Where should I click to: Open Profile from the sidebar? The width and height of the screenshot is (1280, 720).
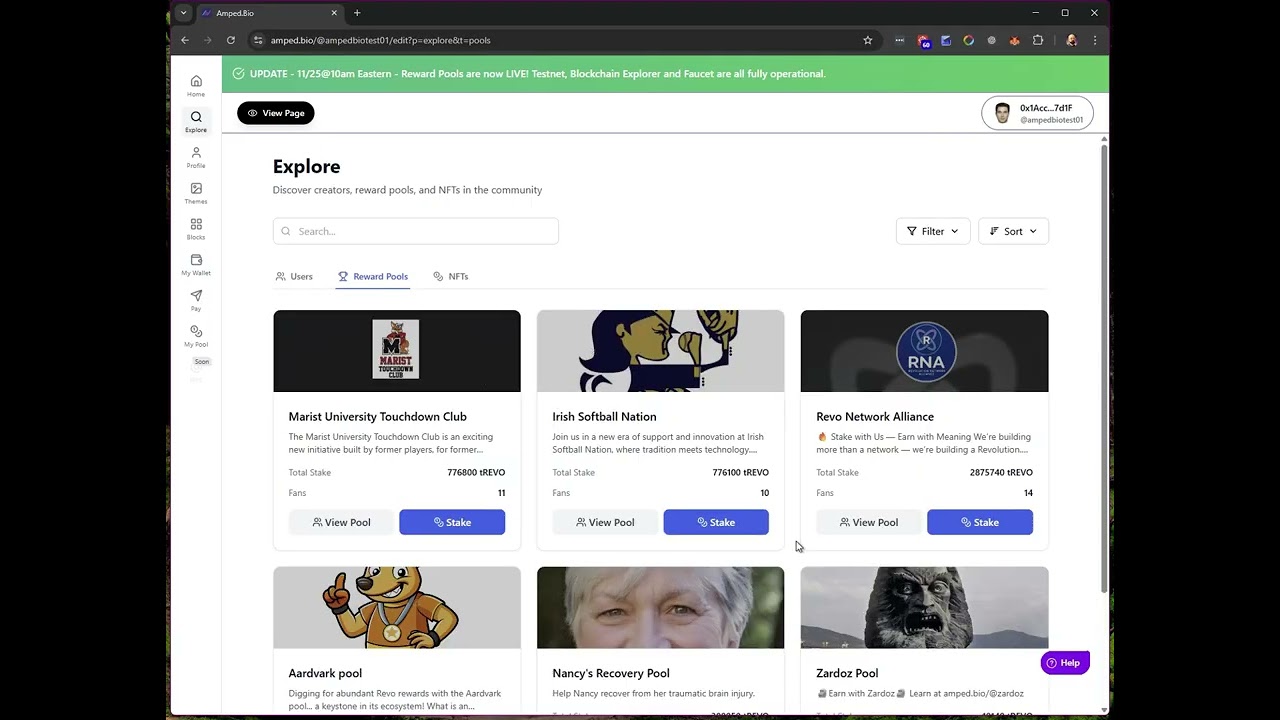[196, 157]
